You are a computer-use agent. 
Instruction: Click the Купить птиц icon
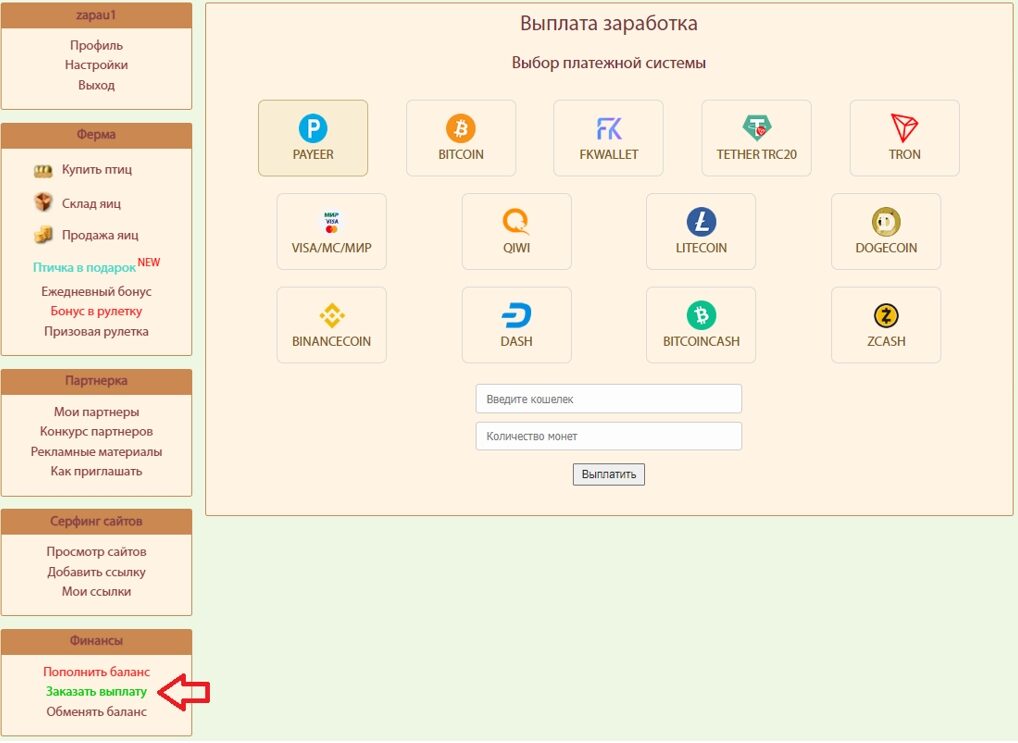point(43,171)
